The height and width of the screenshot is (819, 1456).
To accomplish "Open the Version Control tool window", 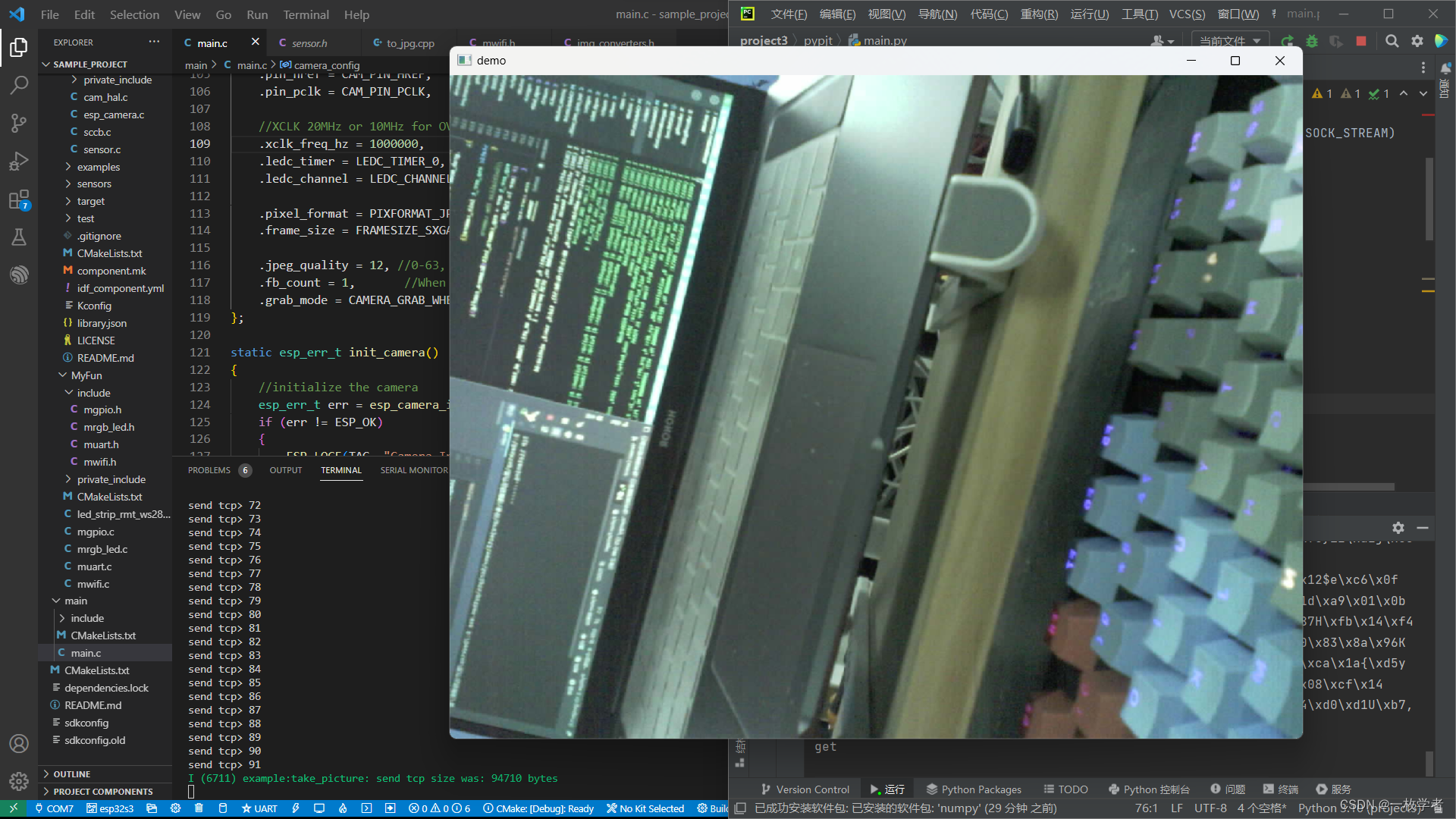I will [805, 789].
